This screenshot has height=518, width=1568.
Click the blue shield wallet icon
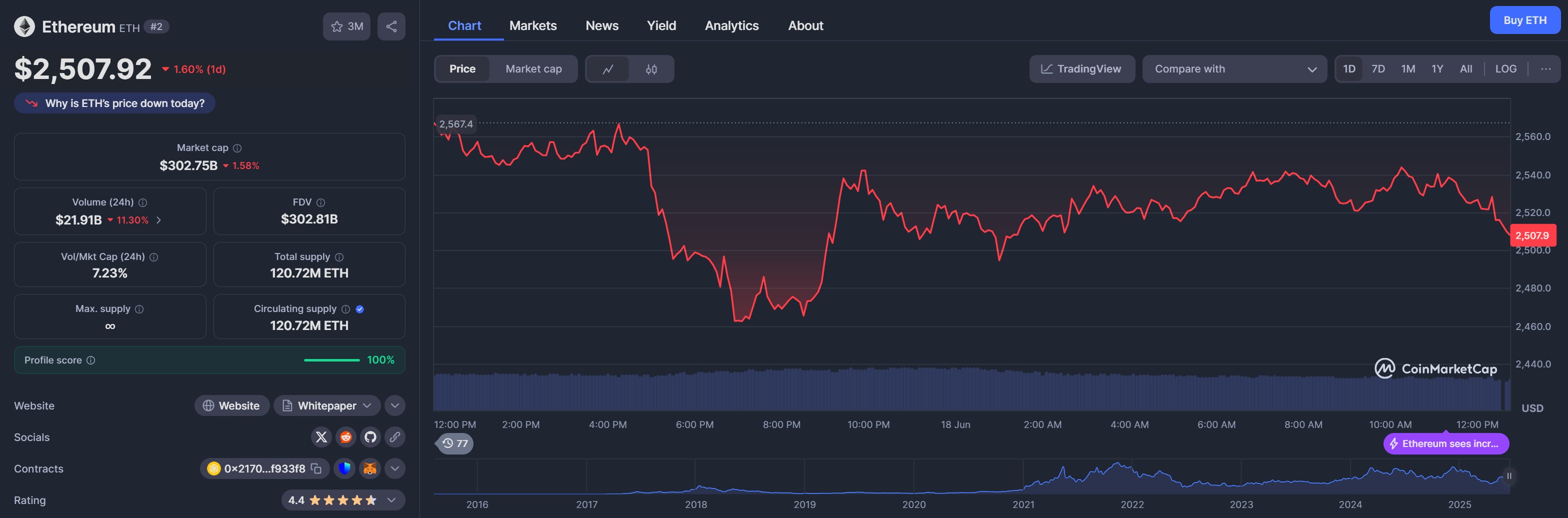344,468
